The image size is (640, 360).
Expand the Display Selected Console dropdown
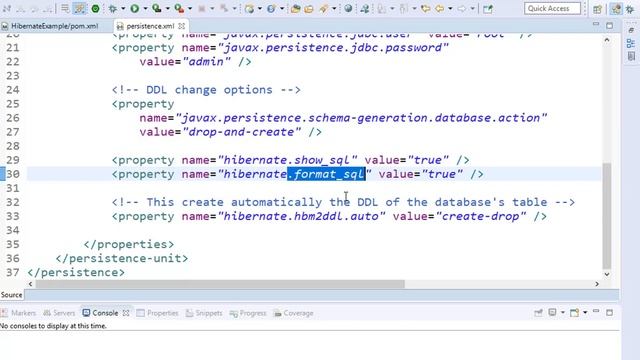tap(562, 313)
